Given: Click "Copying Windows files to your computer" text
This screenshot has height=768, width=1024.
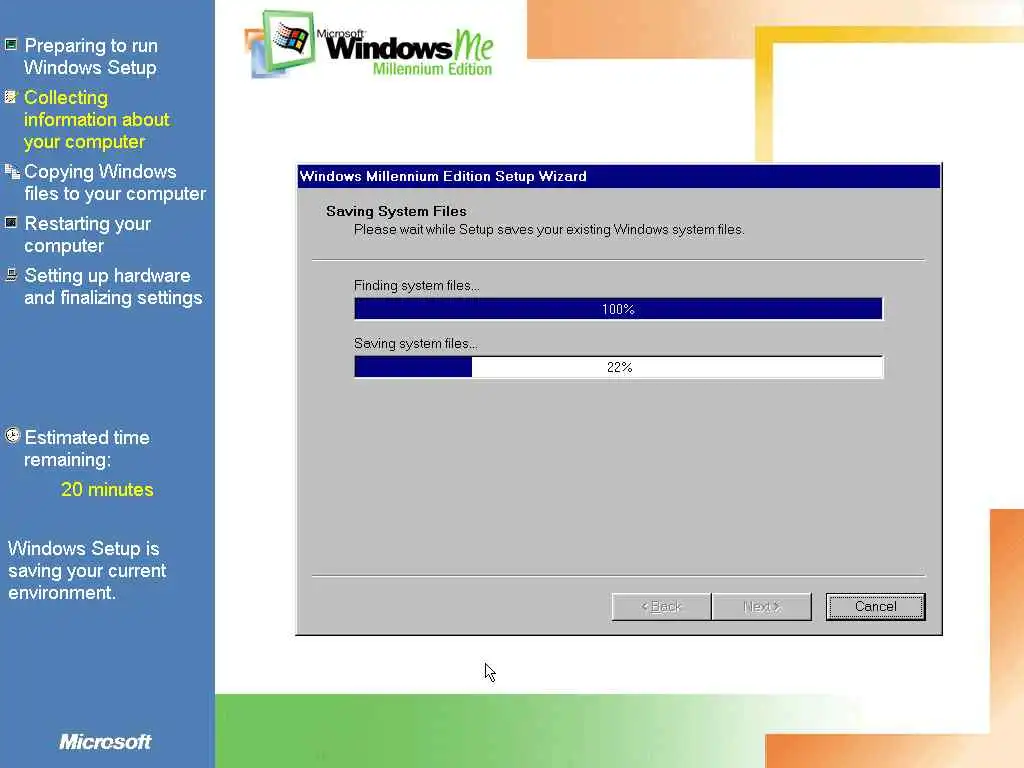Looking at the screenshot, I should coord(115,183).
